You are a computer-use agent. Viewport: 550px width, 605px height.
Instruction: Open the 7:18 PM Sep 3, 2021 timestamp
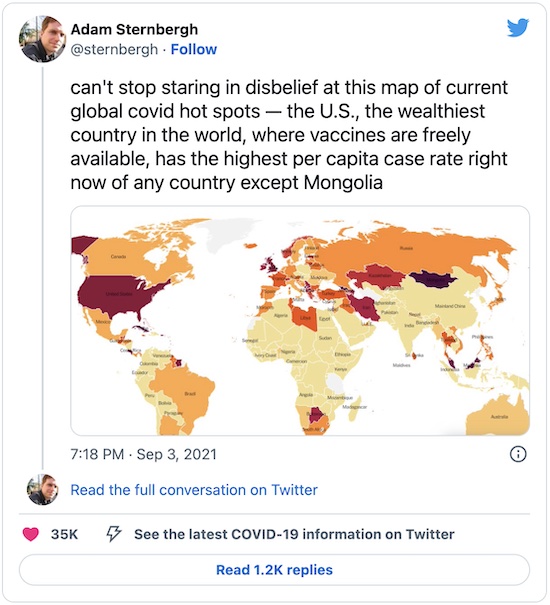pyautogui.click(x=144, y=454)
